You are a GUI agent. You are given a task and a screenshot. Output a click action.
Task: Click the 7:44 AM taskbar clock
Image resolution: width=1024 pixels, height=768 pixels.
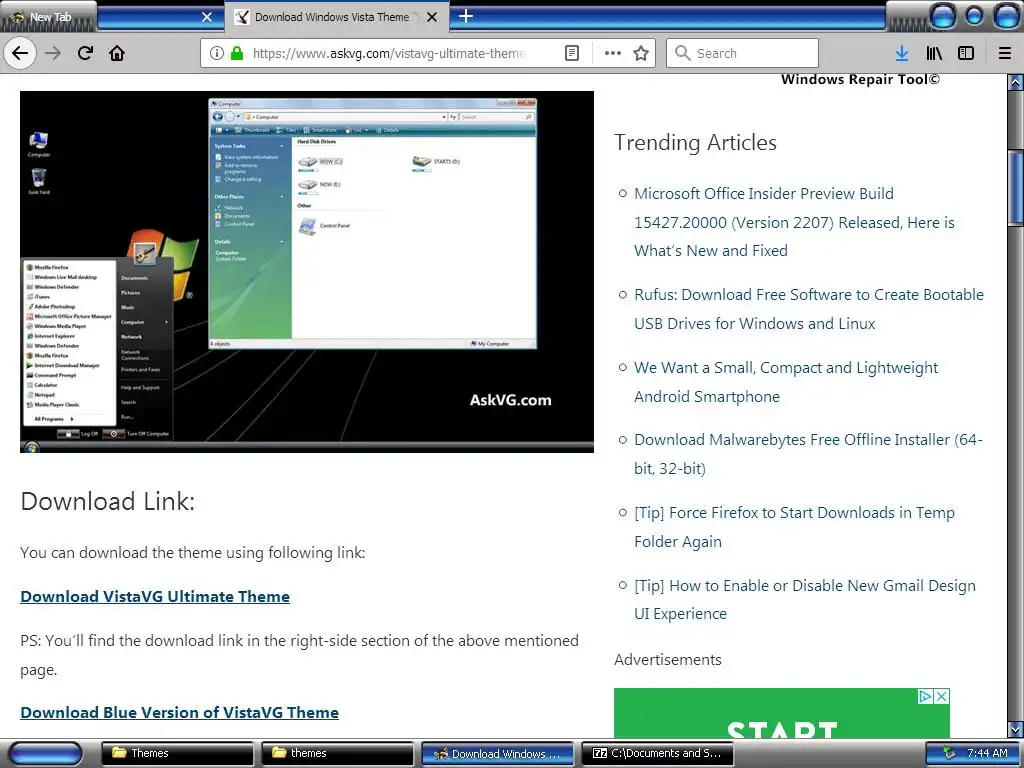coord(987,754)
